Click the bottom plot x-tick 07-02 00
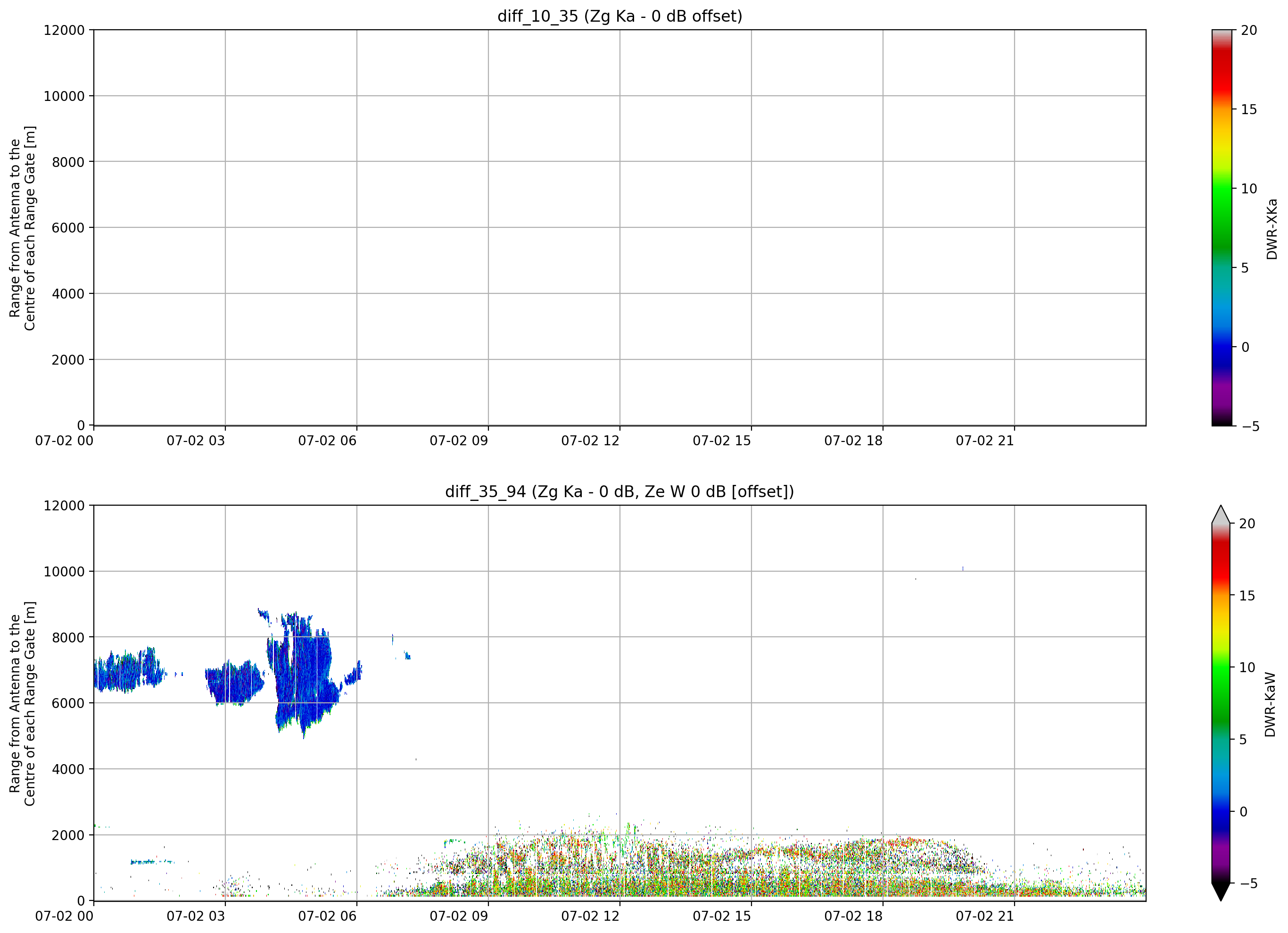This screenshot has height=933, width=1288. 64,916
